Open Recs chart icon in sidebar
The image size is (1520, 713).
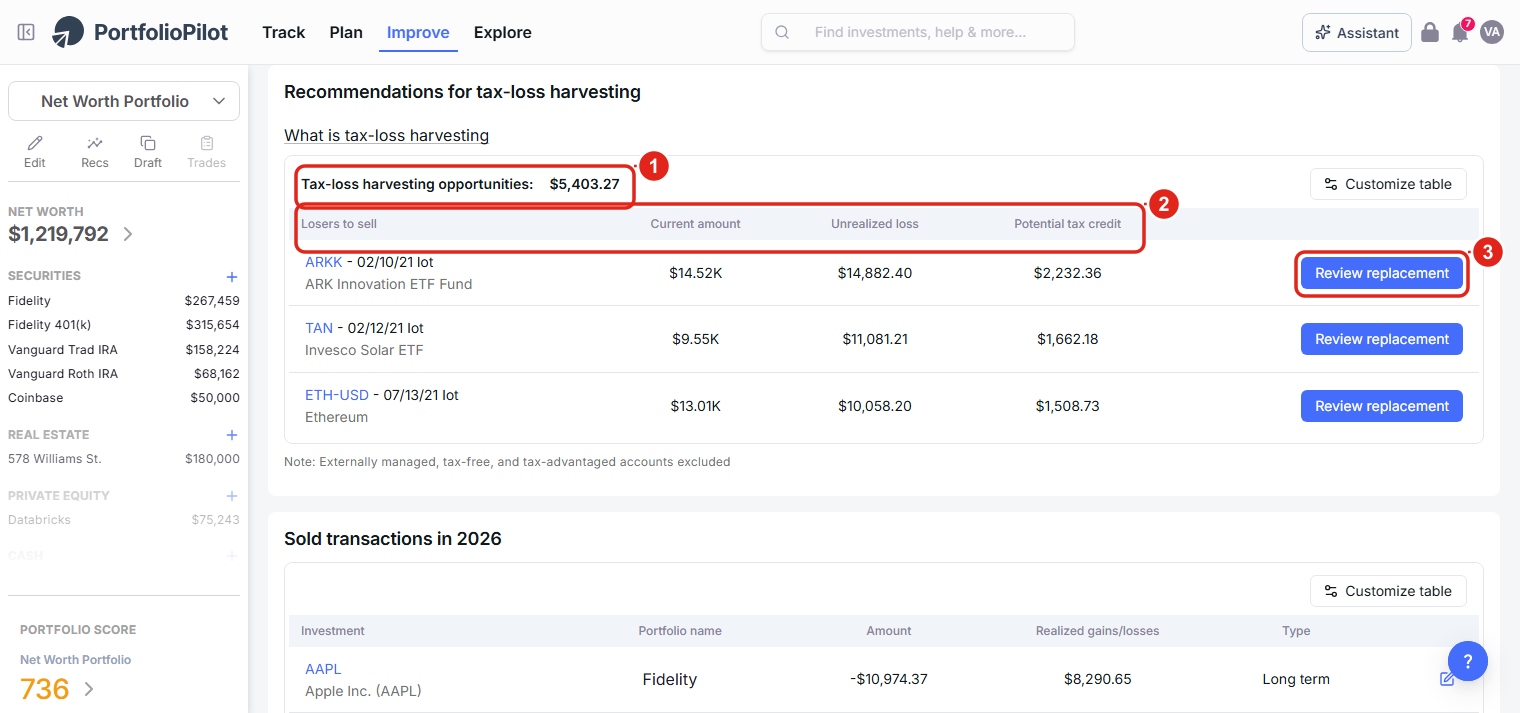[95, 143]
